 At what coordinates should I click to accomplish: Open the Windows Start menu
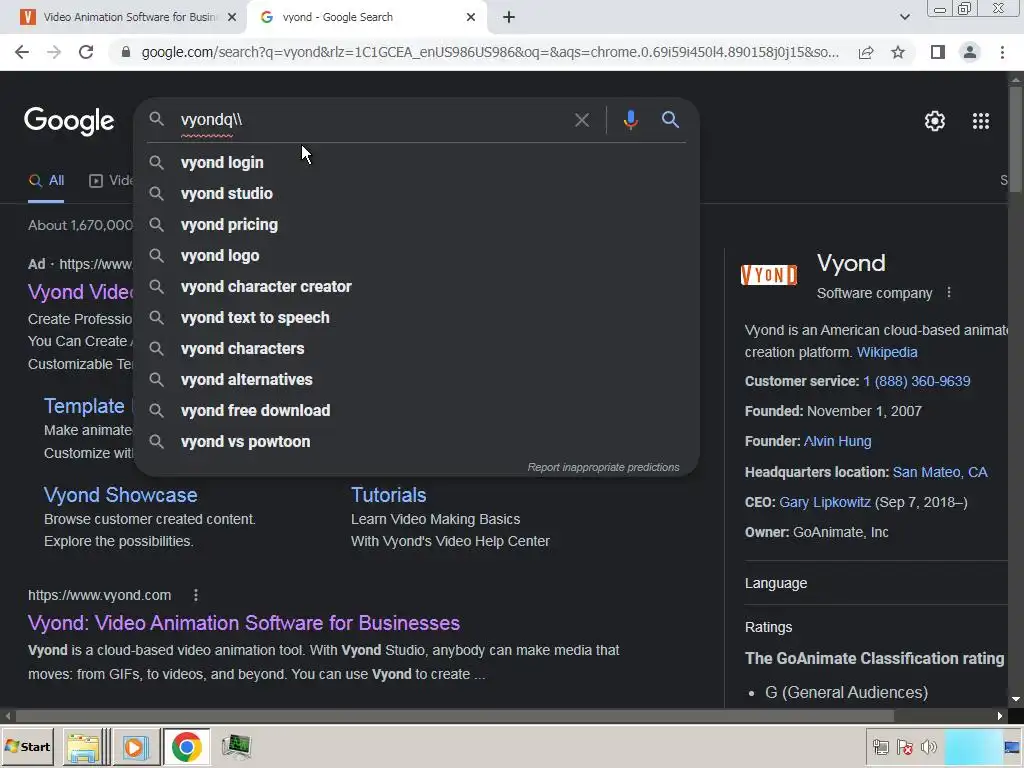pos(27,746)
